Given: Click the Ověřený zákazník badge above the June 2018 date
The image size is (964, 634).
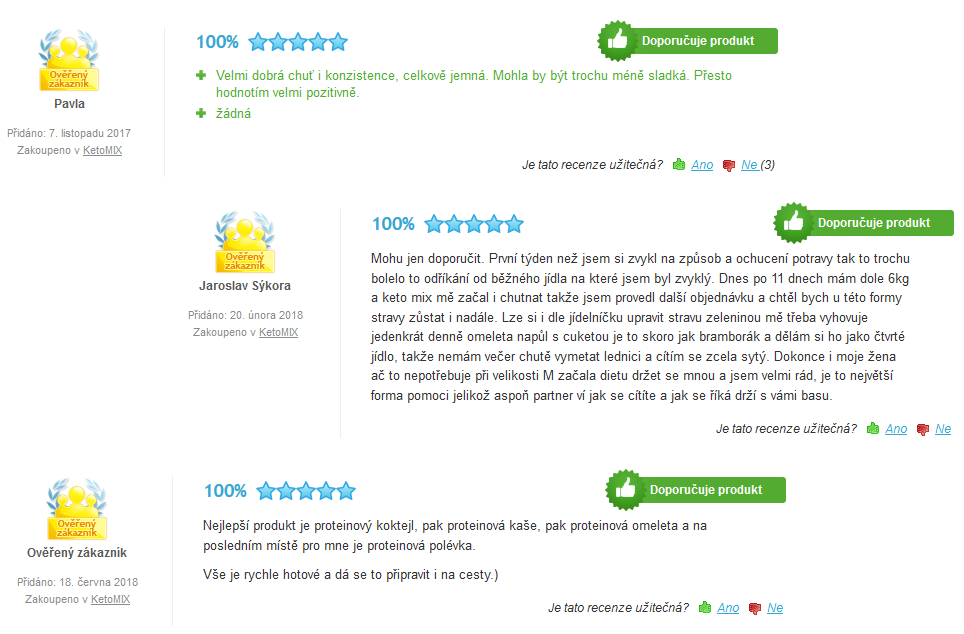Looking at the screenshot, I should click(77, 509).
